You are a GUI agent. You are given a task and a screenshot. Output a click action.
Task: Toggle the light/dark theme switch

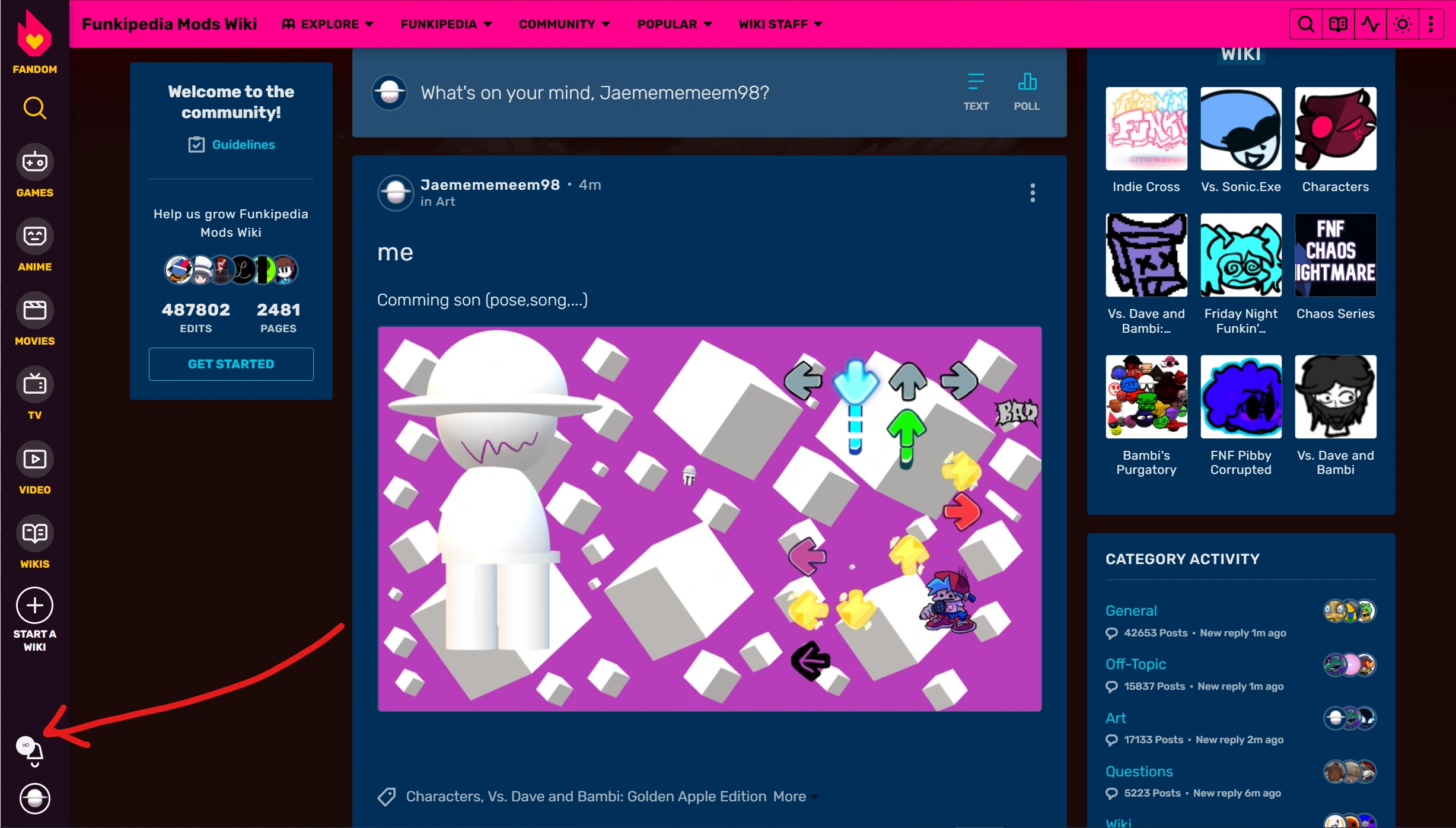pyautogui.click(x=1403, y=24)
